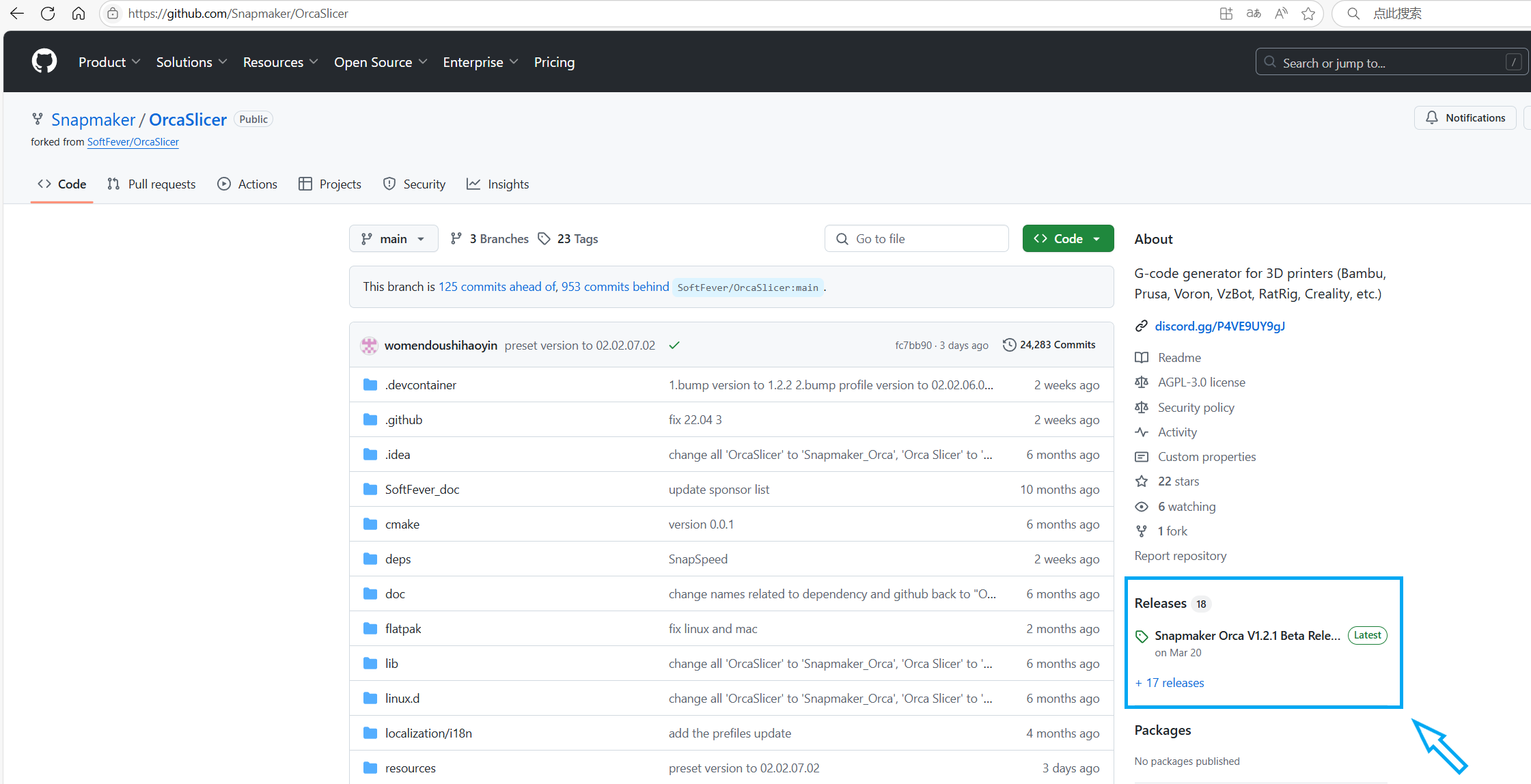Click the tag icon beside latest release

1142,636
